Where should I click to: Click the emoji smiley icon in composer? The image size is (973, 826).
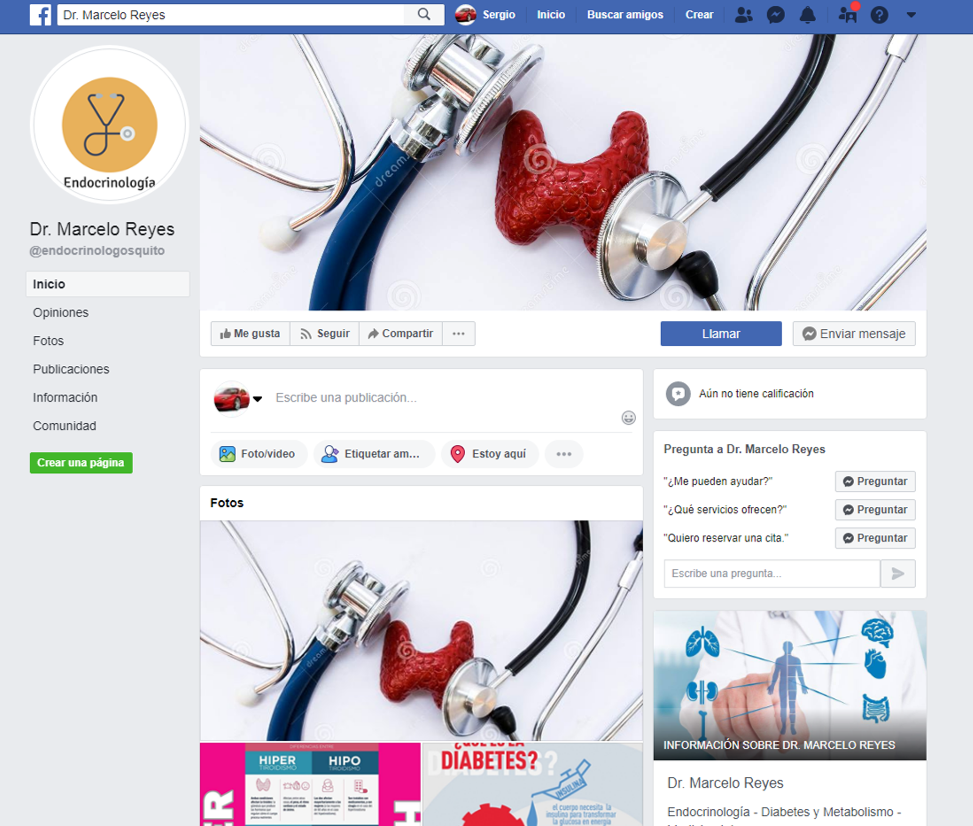629,418
